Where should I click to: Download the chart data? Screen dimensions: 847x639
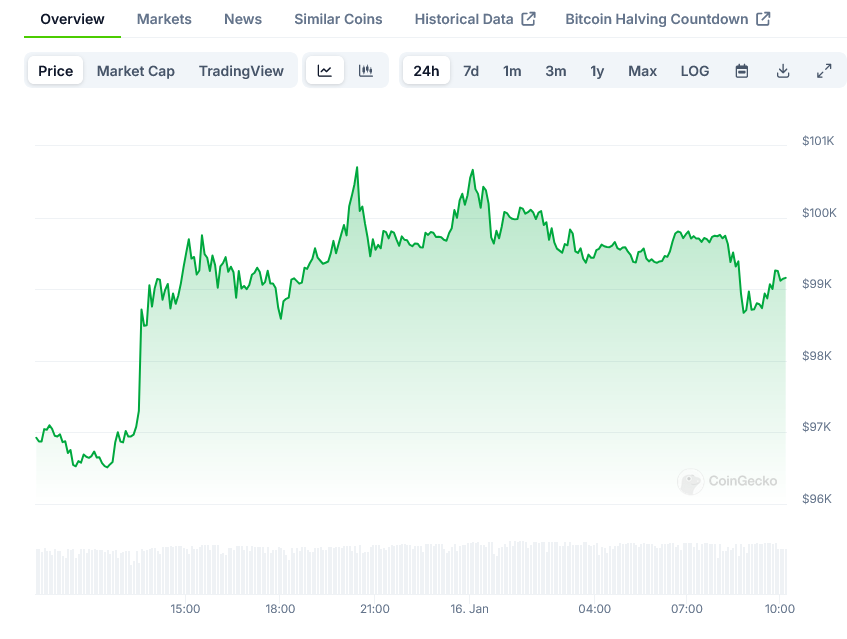pos(783,71)
